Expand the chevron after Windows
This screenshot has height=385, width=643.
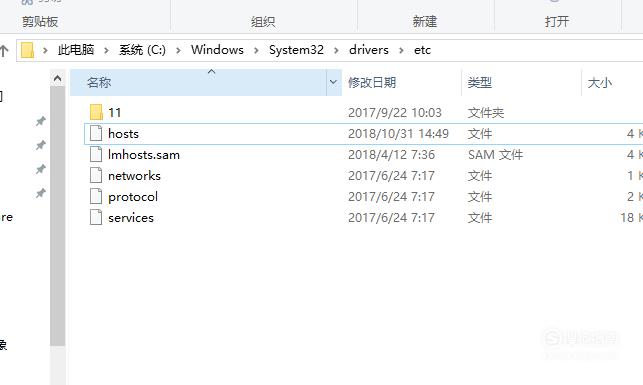pos(256,50)
